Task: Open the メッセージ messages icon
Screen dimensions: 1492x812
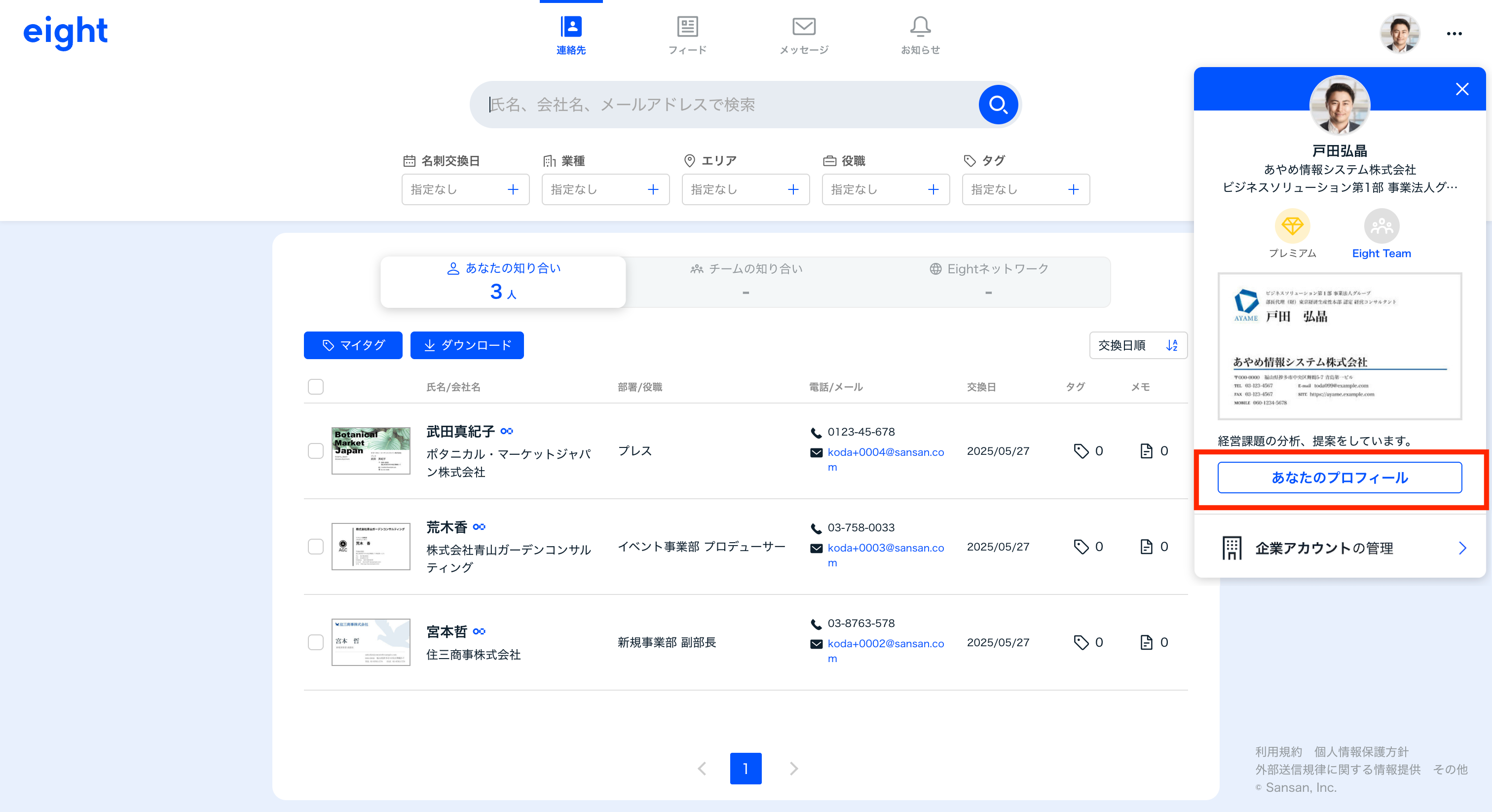Action: tap(804, 26)
